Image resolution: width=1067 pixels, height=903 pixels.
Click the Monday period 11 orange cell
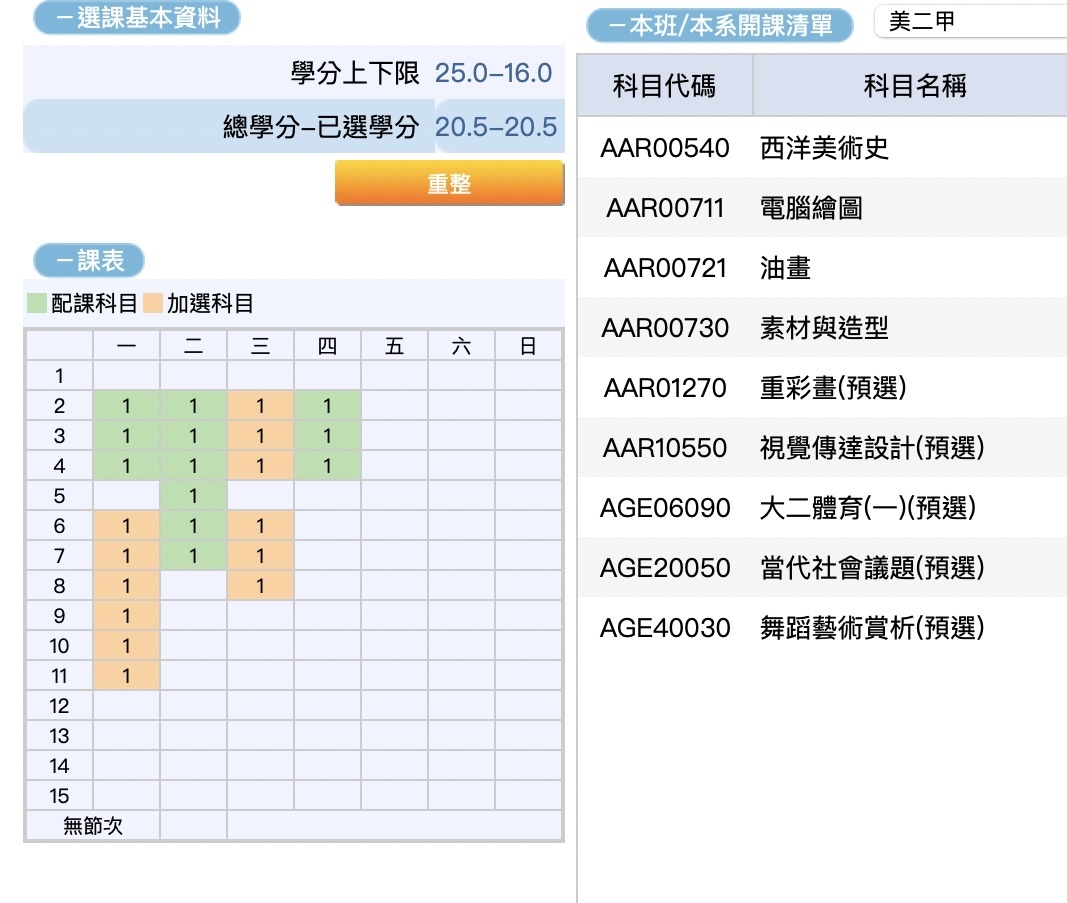126,675
